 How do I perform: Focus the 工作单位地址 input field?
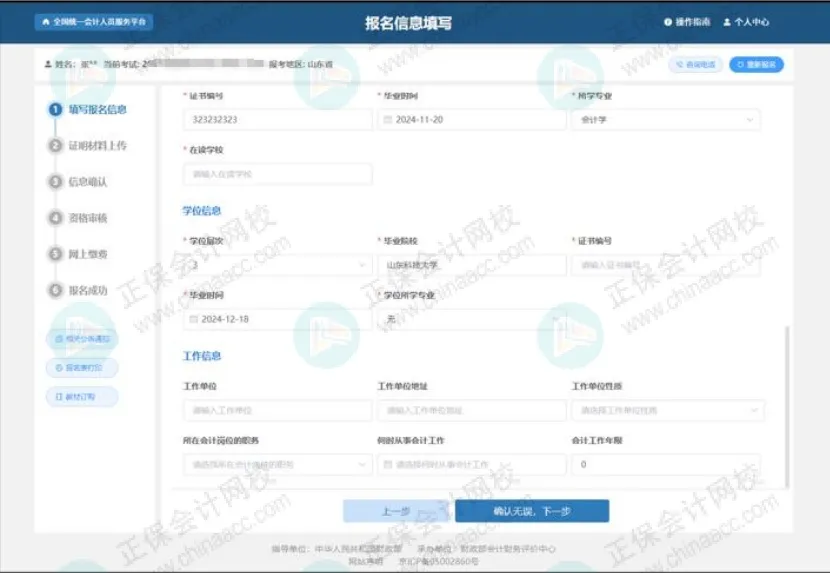[472, 410]
